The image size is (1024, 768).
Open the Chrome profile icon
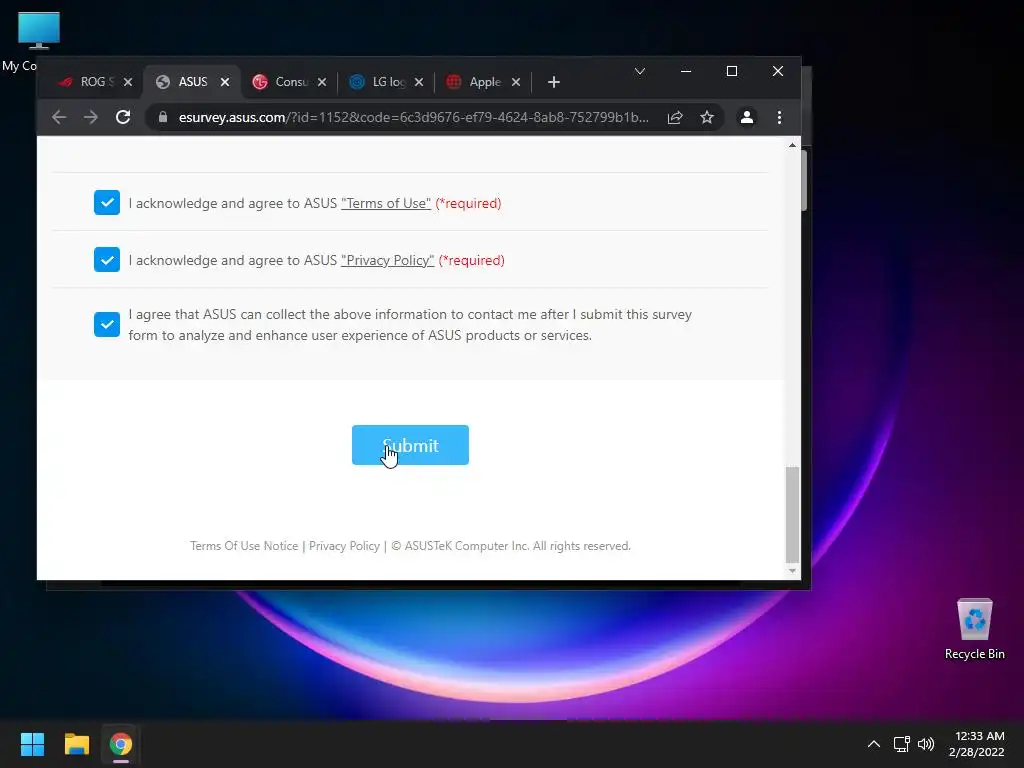pyautogui.click(x=746, y=117)
